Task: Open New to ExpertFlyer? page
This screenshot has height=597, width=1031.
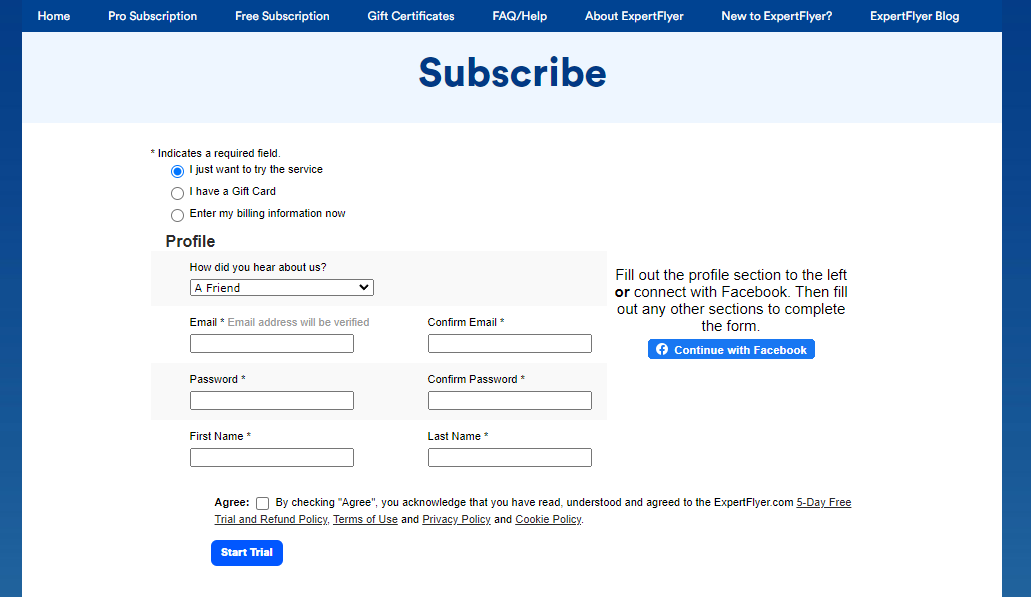Action: (x=777, y=16)
